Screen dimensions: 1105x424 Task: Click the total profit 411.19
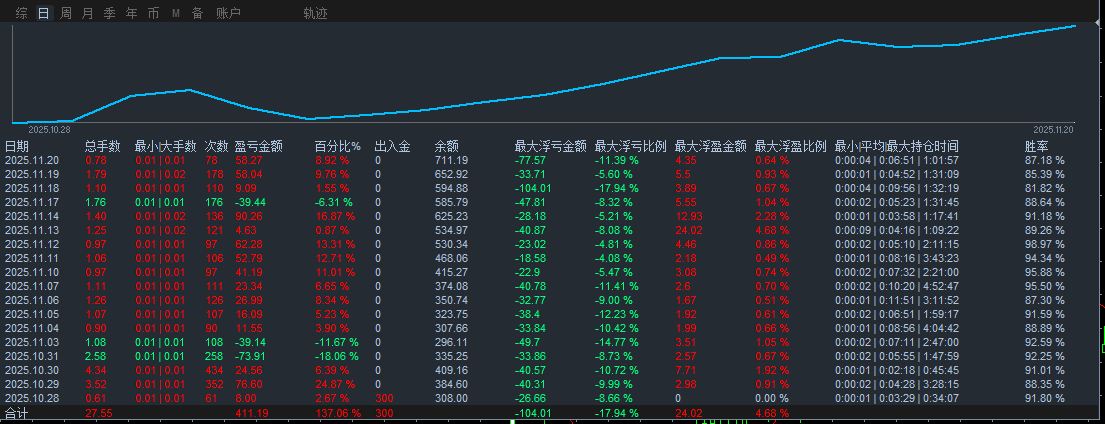pos(251,413)
